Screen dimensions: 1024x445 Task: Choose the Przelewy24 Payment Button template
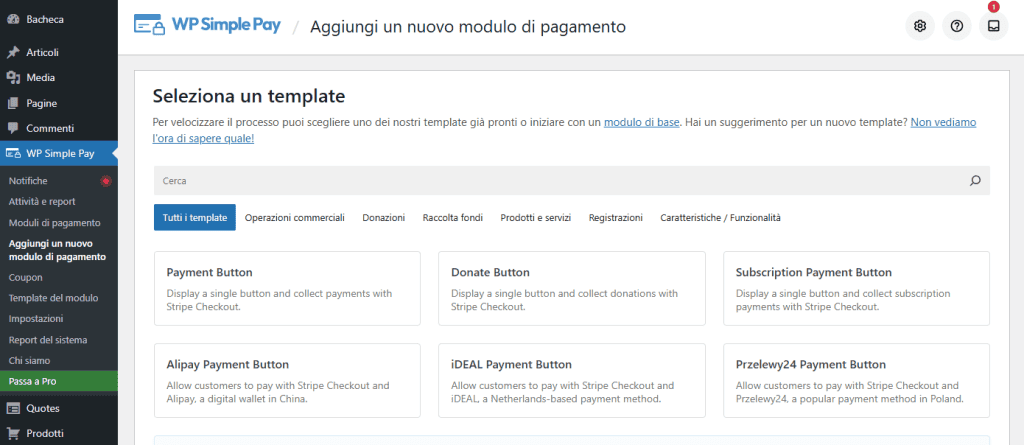(x=856, y=380)
